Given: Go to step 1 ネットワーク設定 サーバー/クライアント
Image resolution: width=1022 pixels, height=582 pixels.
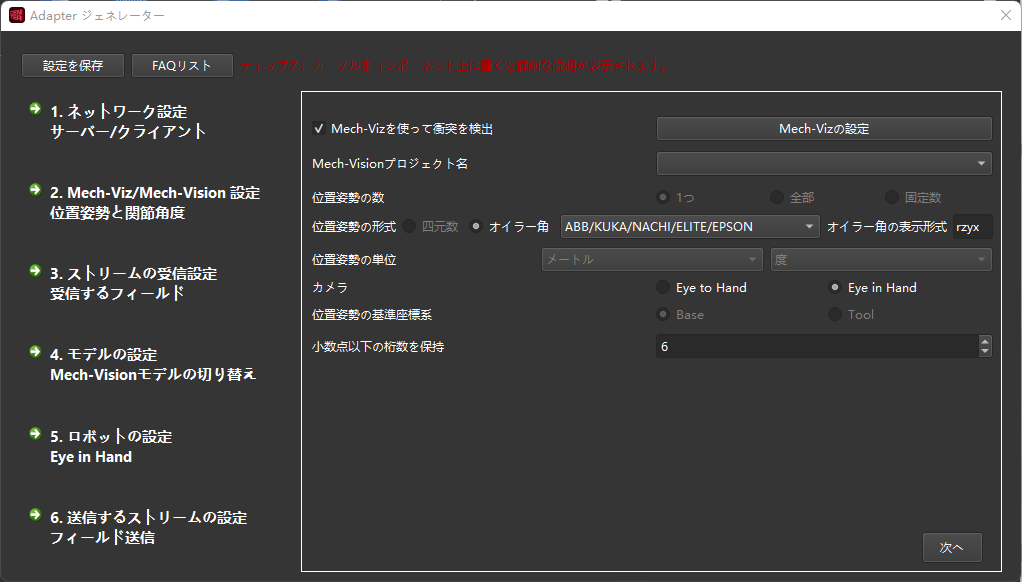Looking at the screenshot, I should pyautogui.click(x=128, y=121).
